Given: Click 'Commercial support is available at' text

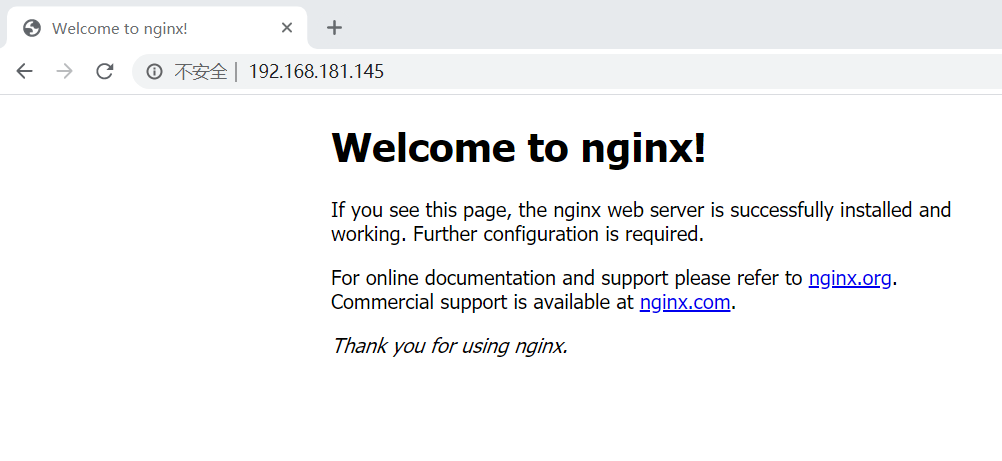Looking at the screenshot, I should [482, 302].
